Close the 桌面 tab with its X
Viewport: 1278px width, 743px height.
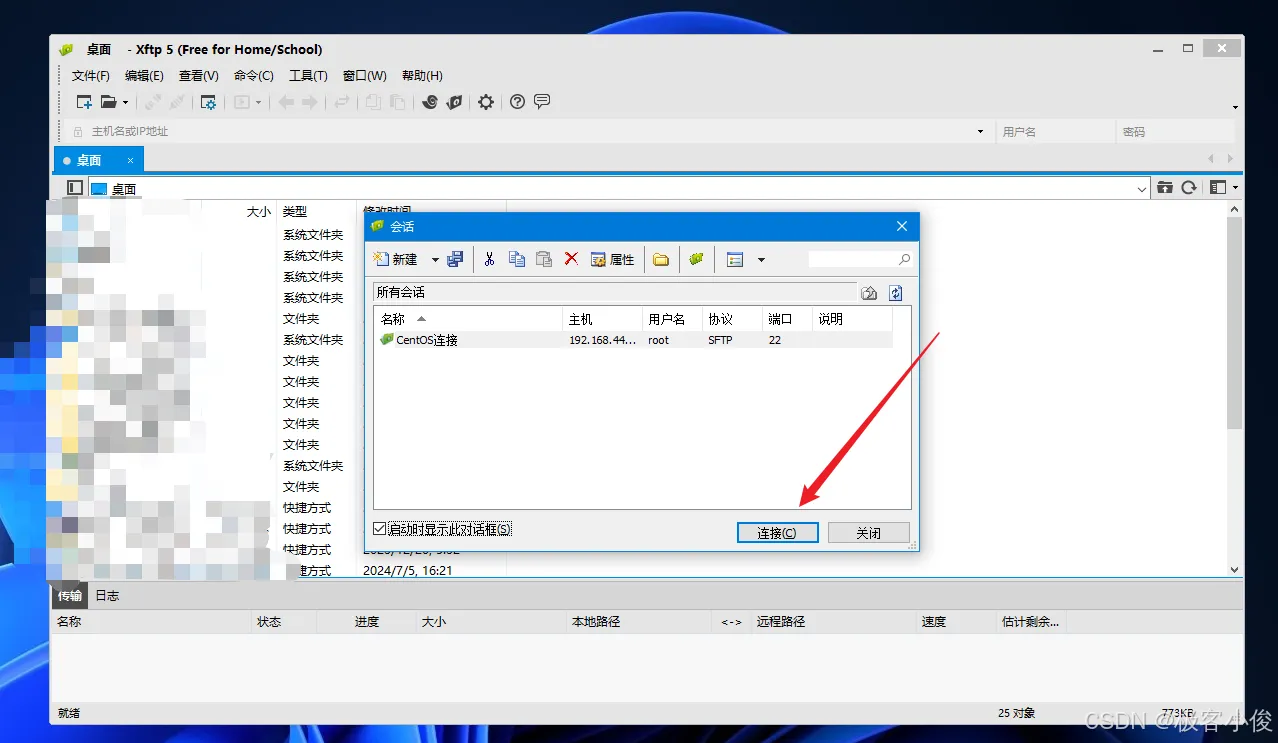pos(130,160)
